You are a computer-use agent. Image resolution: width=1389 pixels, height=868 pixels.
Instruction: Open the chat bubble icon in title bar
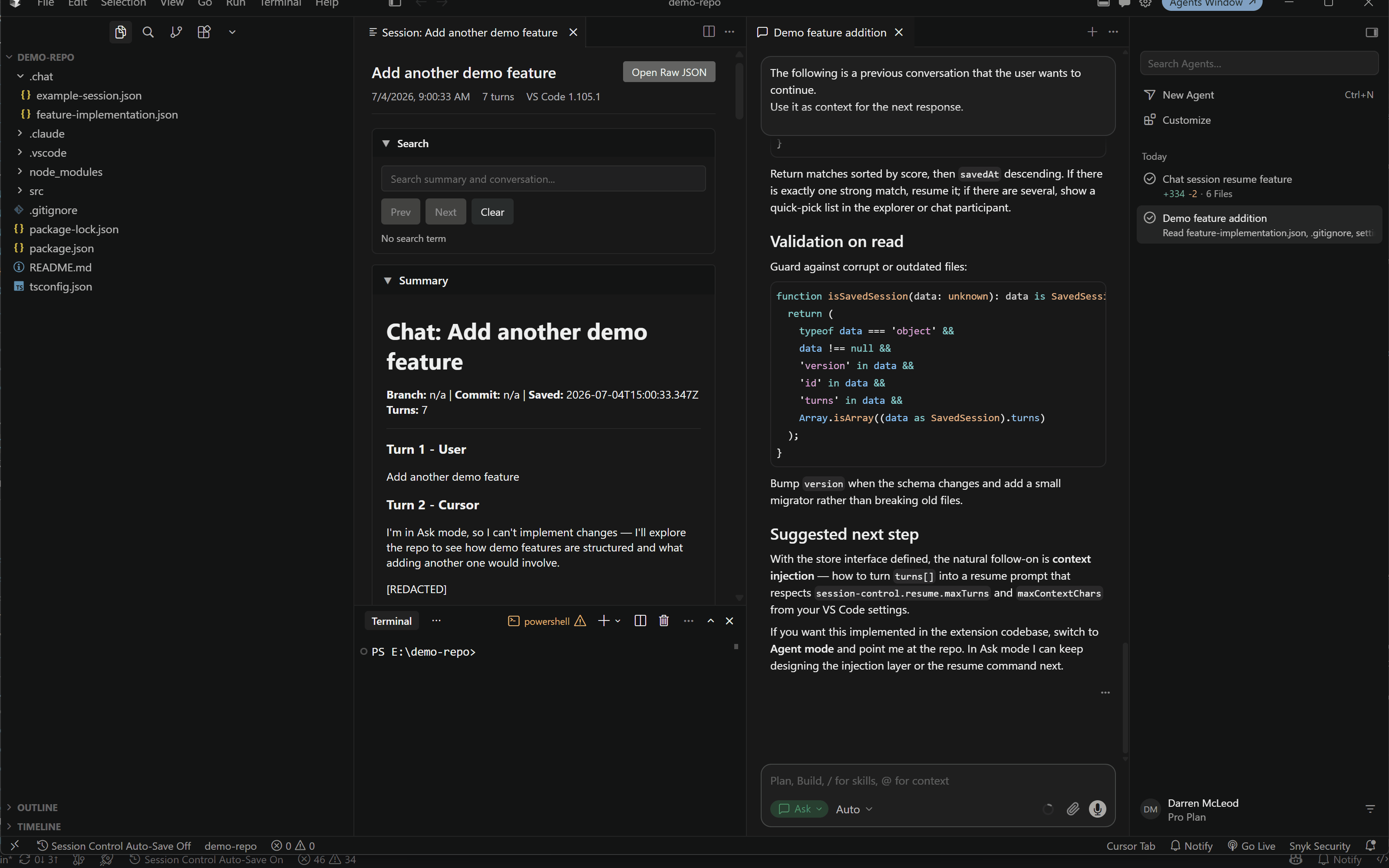[x=1125, y=3]
